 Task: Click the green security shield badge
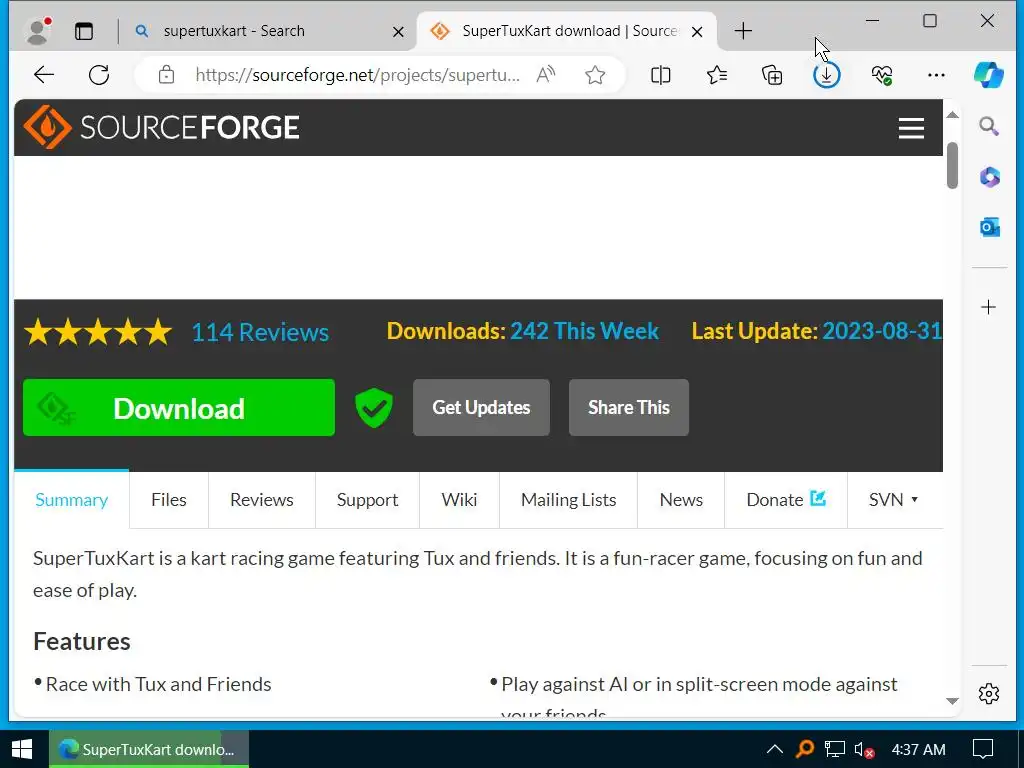coord(374,408)
